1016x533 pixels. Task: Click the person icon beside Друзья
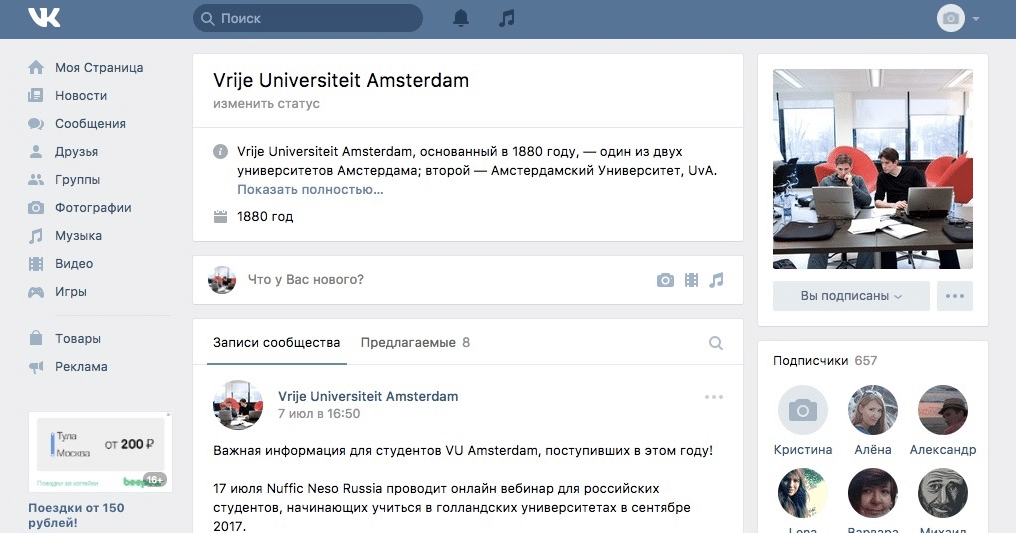click(36, 152)
